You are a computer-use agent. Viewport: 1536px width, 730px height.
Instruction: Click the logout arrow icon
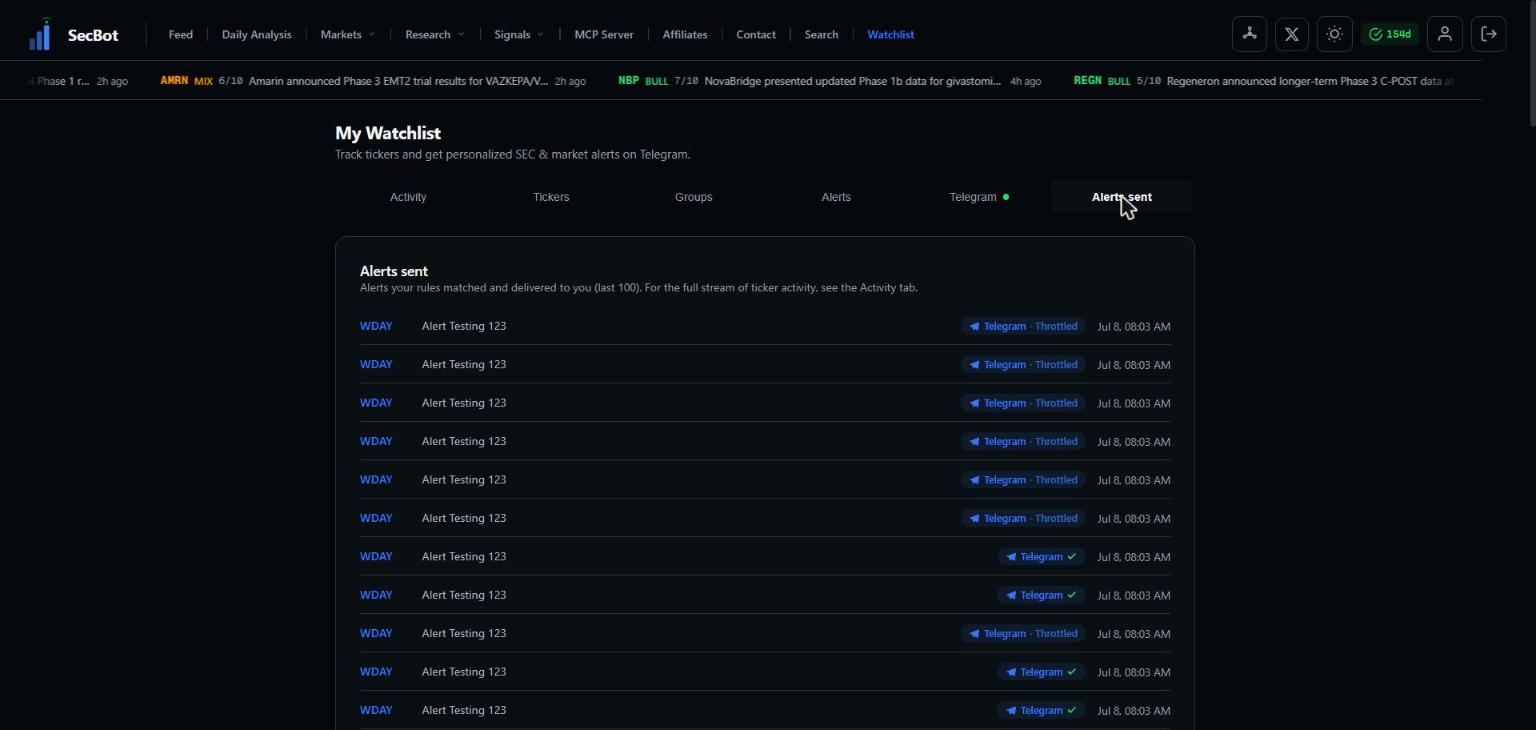pos(1489,34)
